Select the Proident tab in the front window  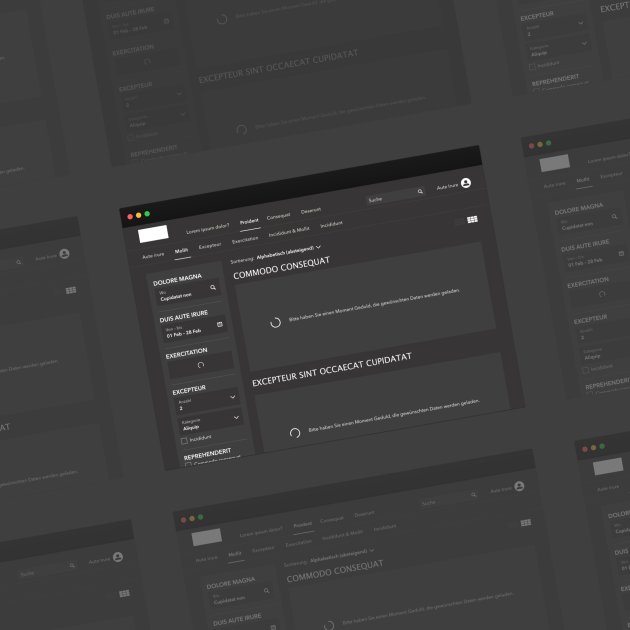(249, 221)
